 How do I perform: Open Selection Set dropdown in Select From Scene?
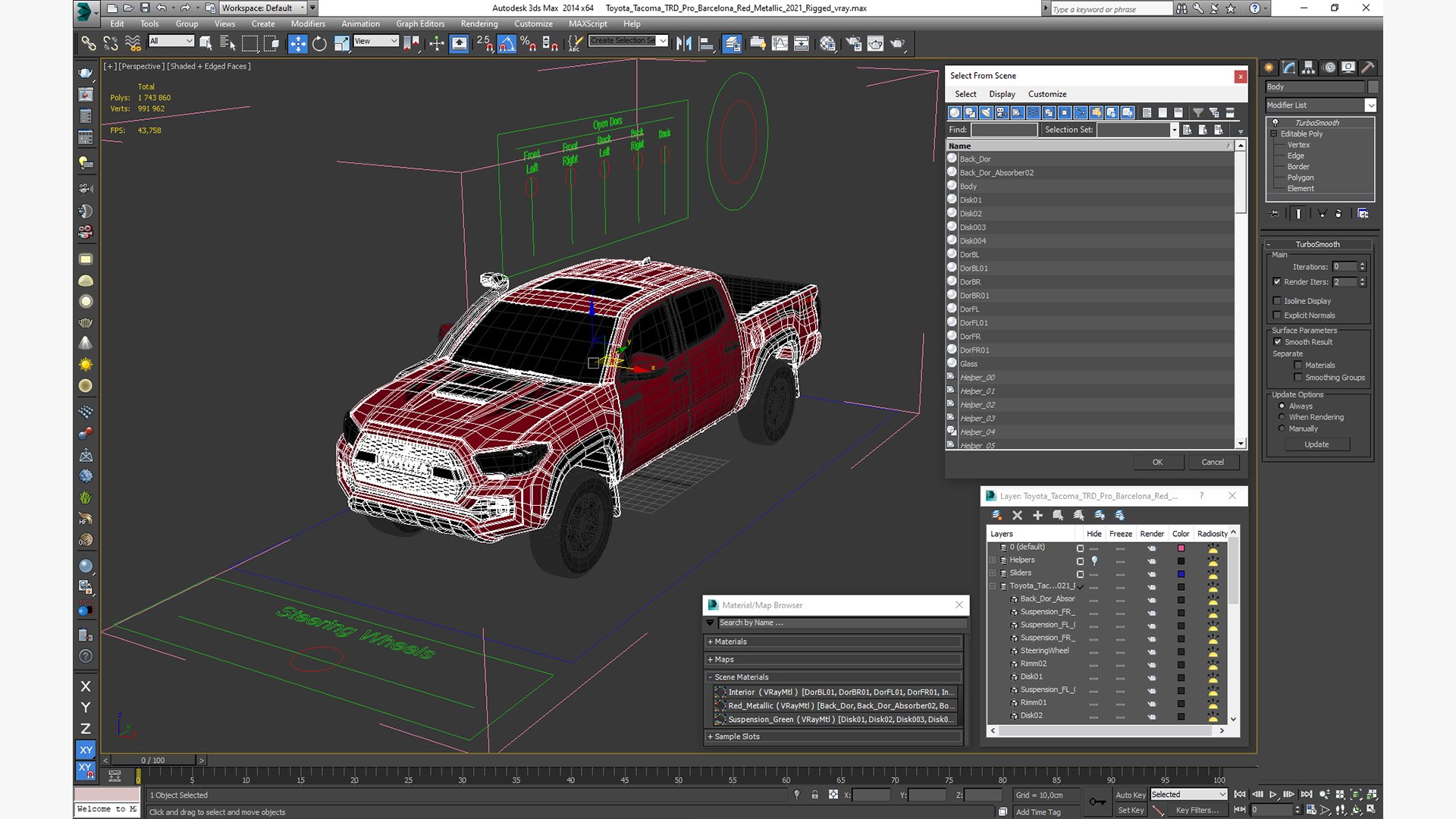click(1174, 130)
